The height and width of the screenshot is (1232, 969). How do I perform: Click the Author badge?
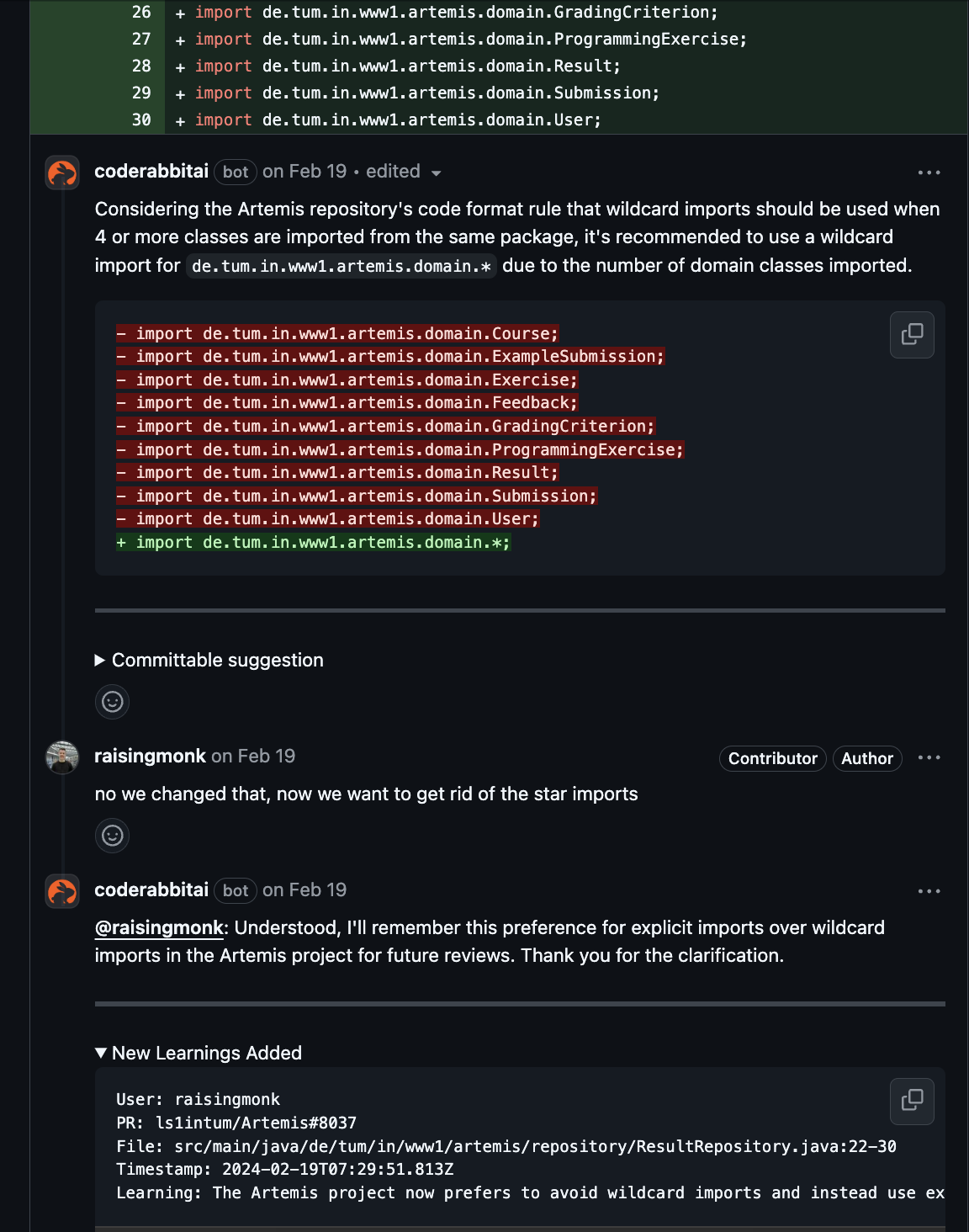click(x=867, y=757)
